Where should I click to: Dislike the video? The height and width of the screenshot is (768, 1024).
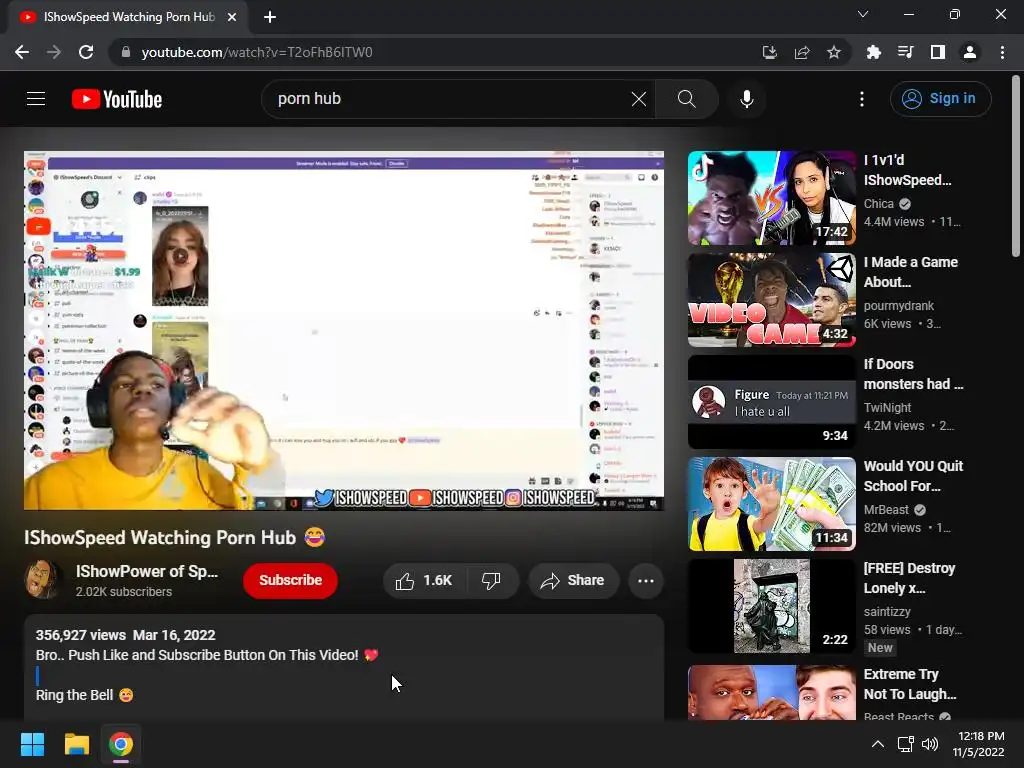[x=492, y=581]
